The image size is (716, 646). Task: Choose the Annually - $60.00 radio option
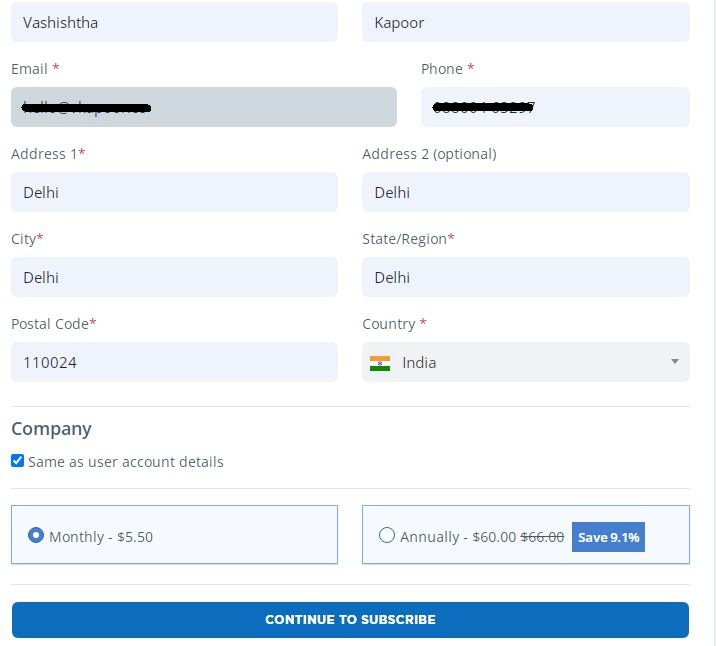(x=387, y=535)
